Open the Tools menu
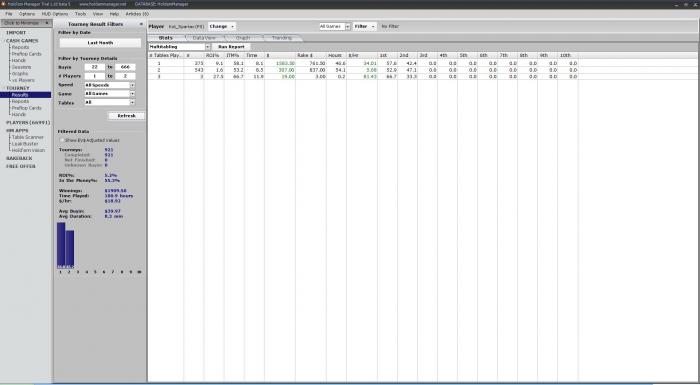 [80, 14]
